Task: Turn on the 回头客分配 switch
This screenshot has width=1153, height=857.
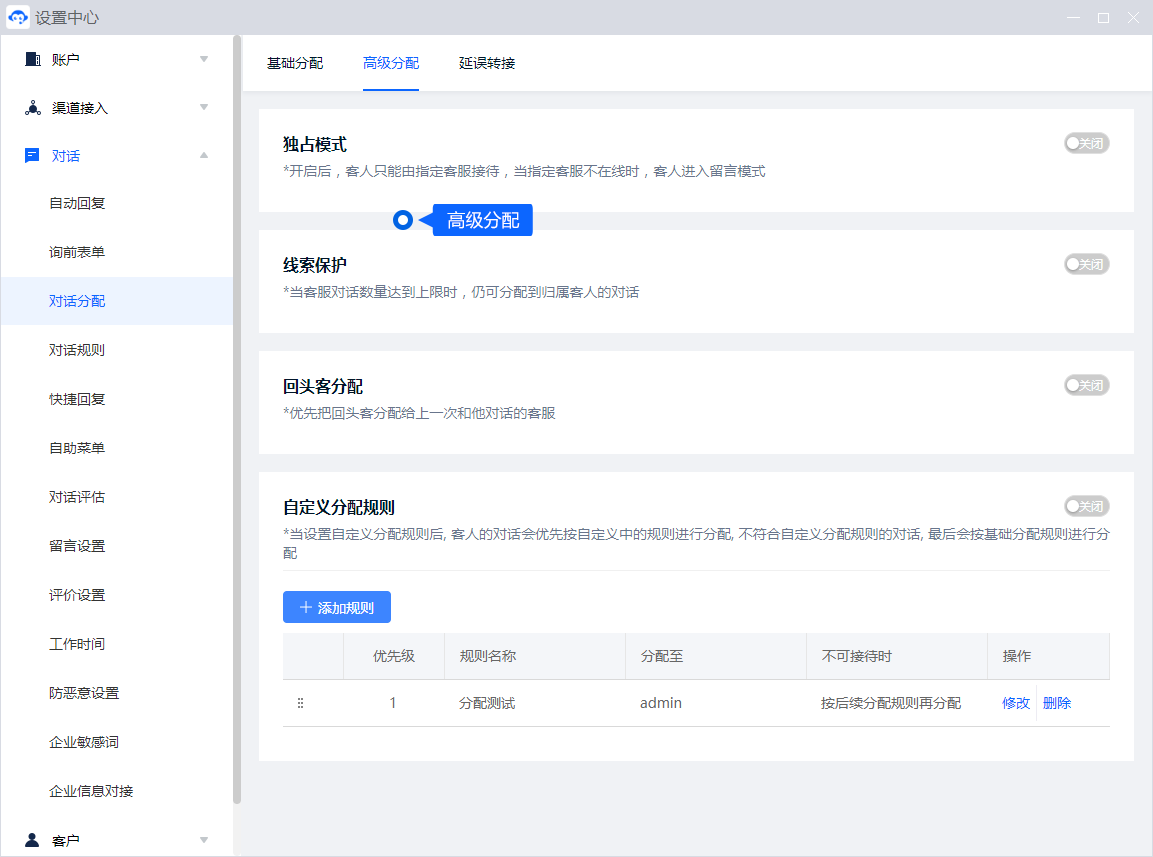Action: pos(1086,385)
